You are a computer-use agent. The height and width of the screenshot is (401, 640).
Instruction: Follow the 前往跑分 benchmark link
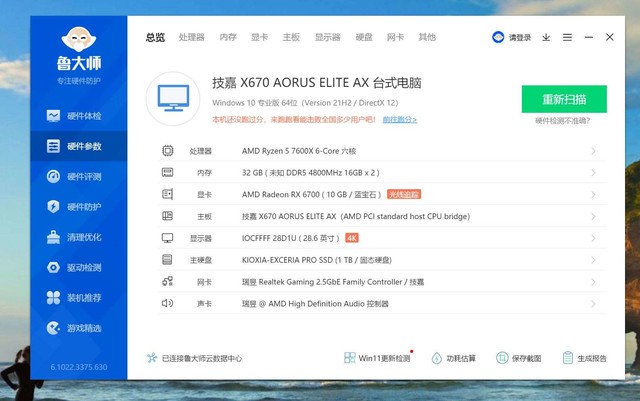pos(400,120)
